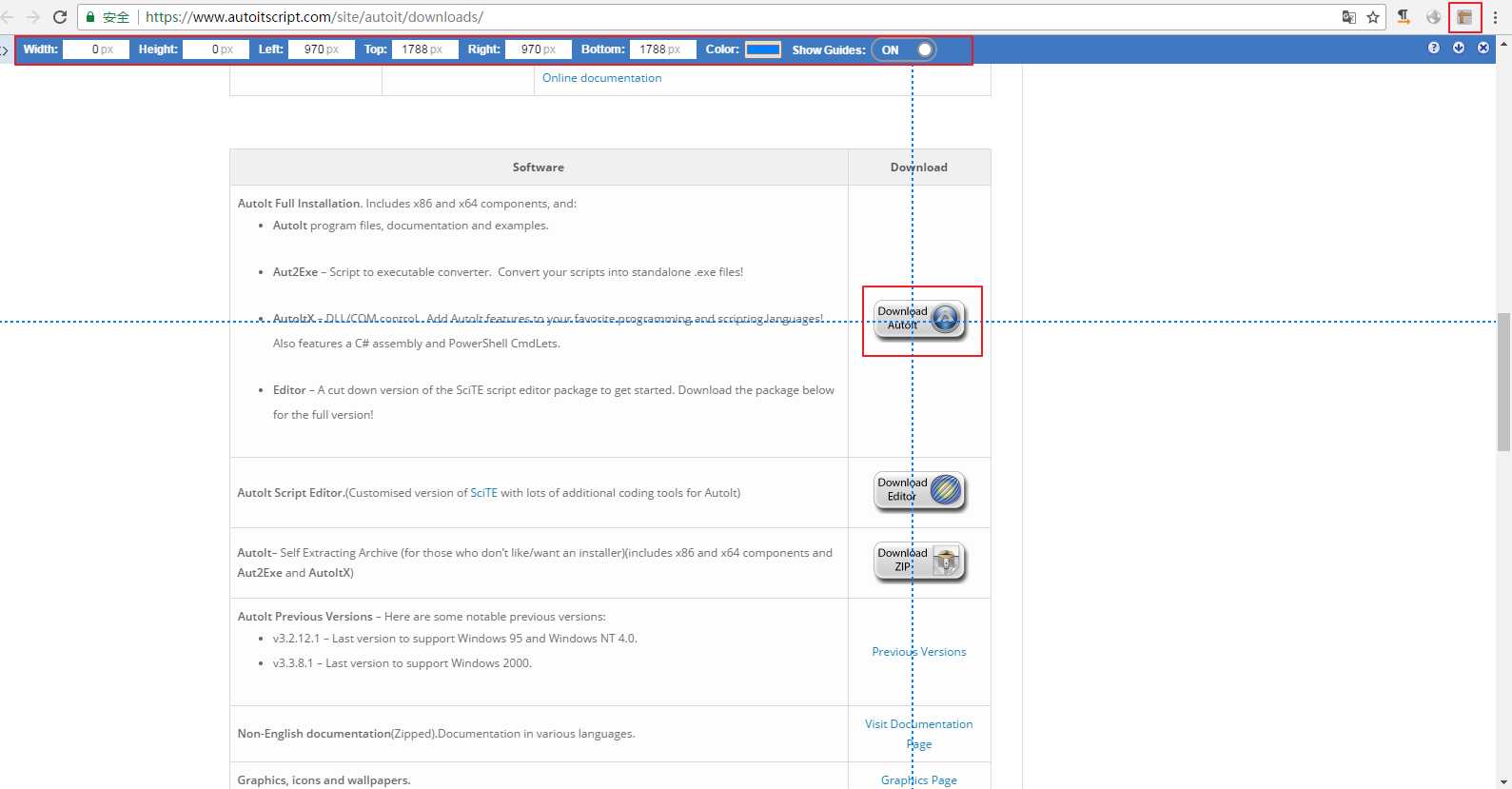
Task: Click the Download Editor button
Action: coord(919,491)
